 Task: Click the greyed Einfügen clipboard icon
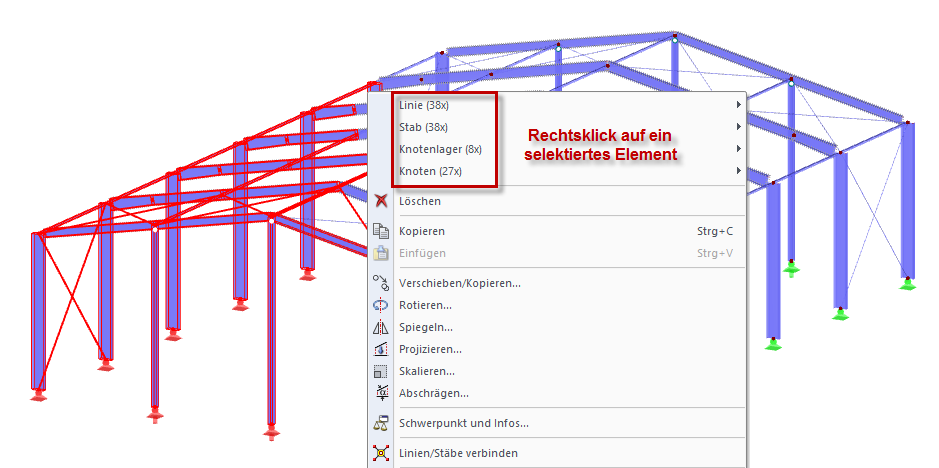pyautogui.click(x=381, y=253)
